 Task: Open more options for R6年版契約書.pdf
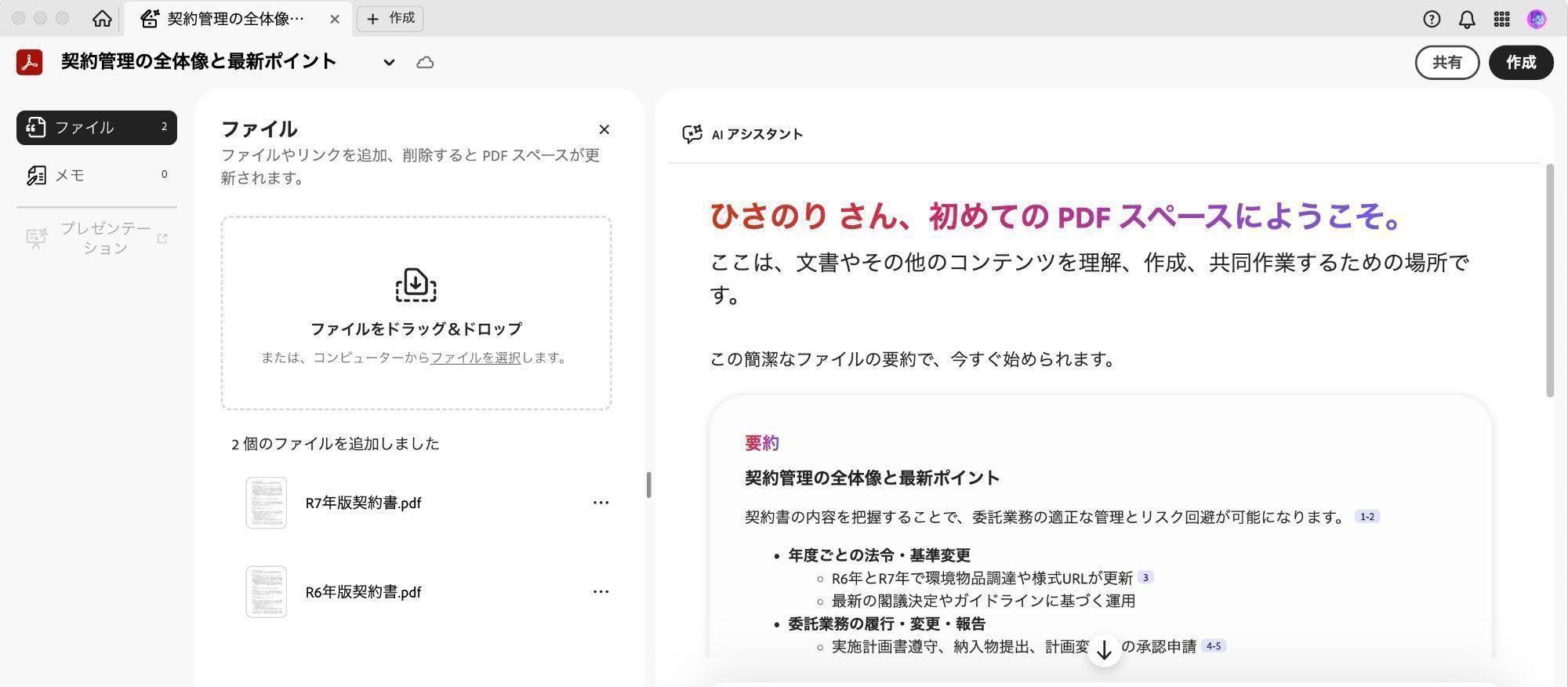point(601,592)
